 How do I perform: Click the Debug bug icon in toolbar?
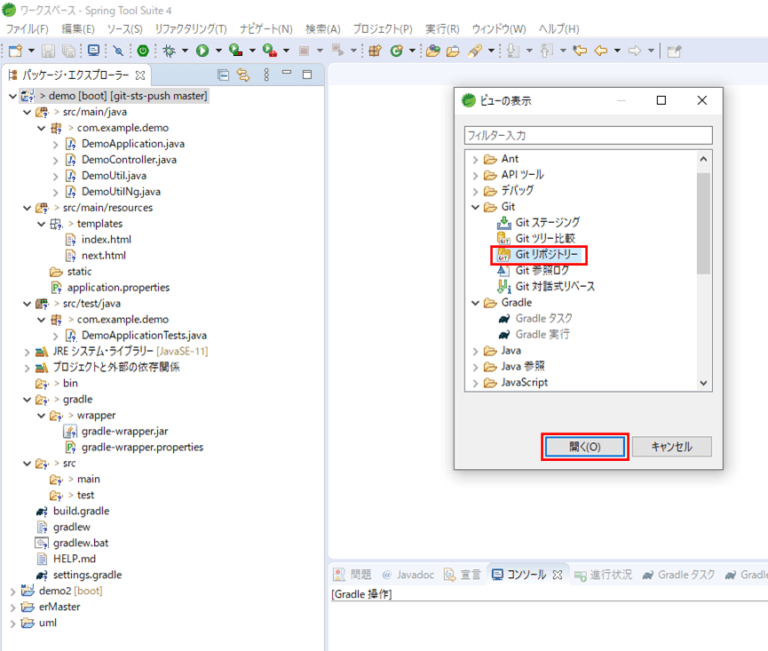169,50
